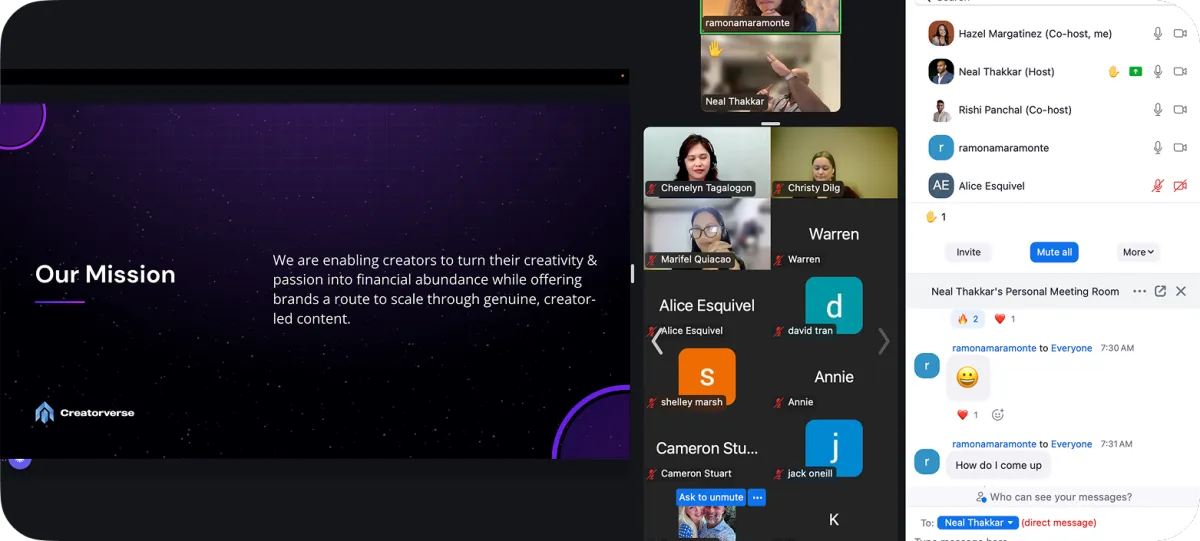
Task: Toggle ramonamaramonte's video camera icon
Action: 1180,148
